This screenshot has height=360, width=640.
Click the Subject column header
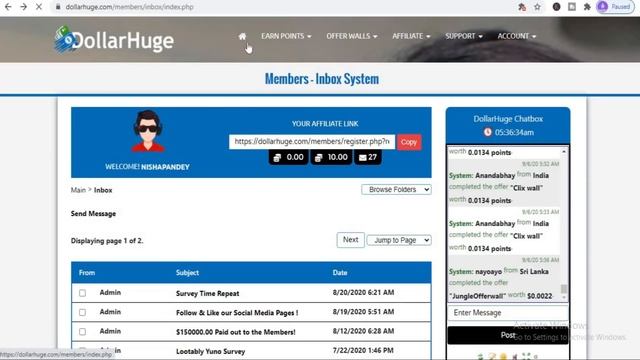pyautogui.click(x=187, y=273)
